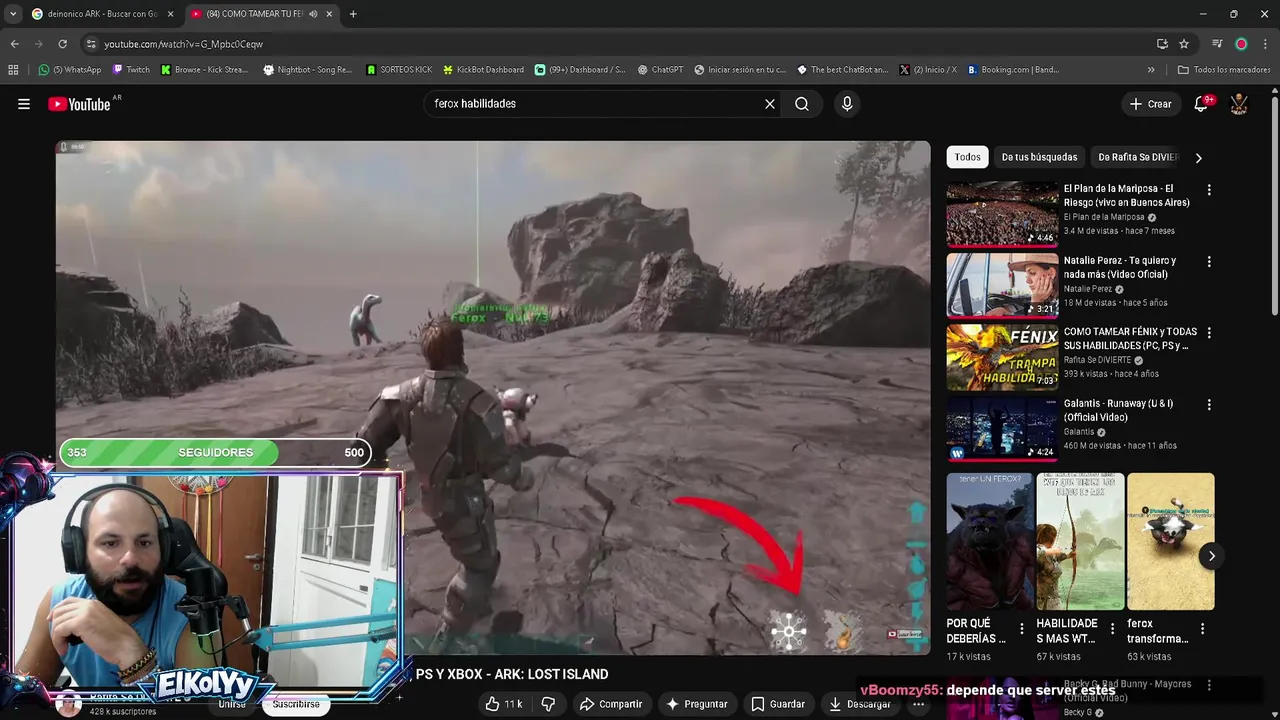Go back in browser history

click(x=14, y=44)
